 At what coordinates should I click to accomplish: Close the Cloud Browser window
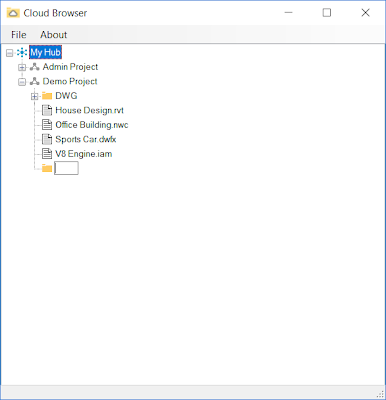tap(365, 13)
